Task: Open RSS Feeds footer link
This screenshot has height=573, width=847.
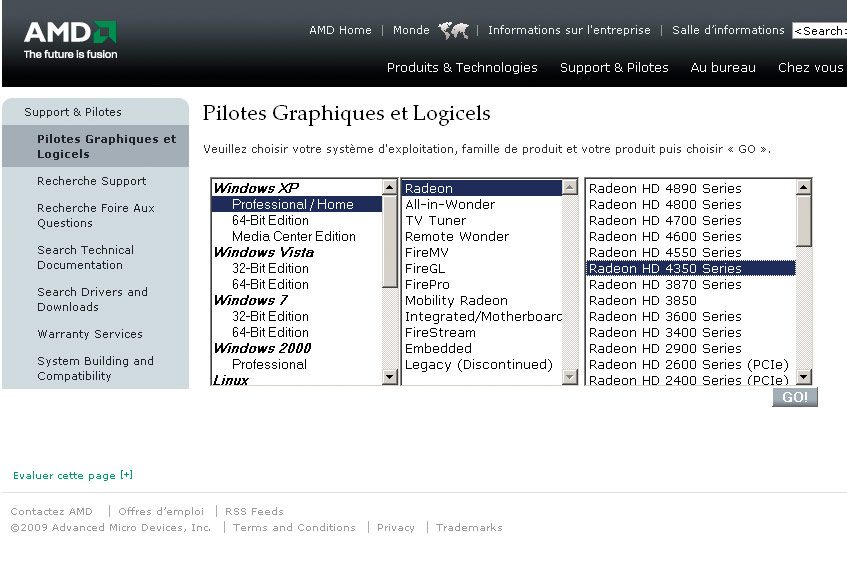Action: point(254,511)
